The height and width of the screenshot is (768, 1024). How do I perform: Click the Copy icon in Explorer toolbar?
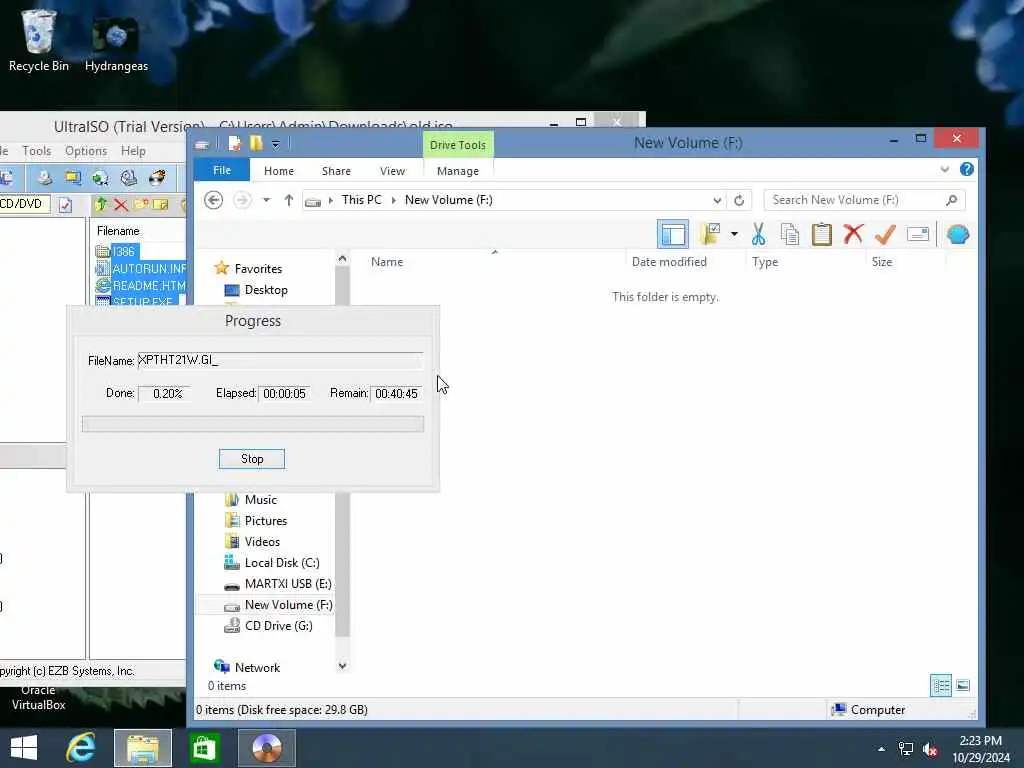(790, 234)
